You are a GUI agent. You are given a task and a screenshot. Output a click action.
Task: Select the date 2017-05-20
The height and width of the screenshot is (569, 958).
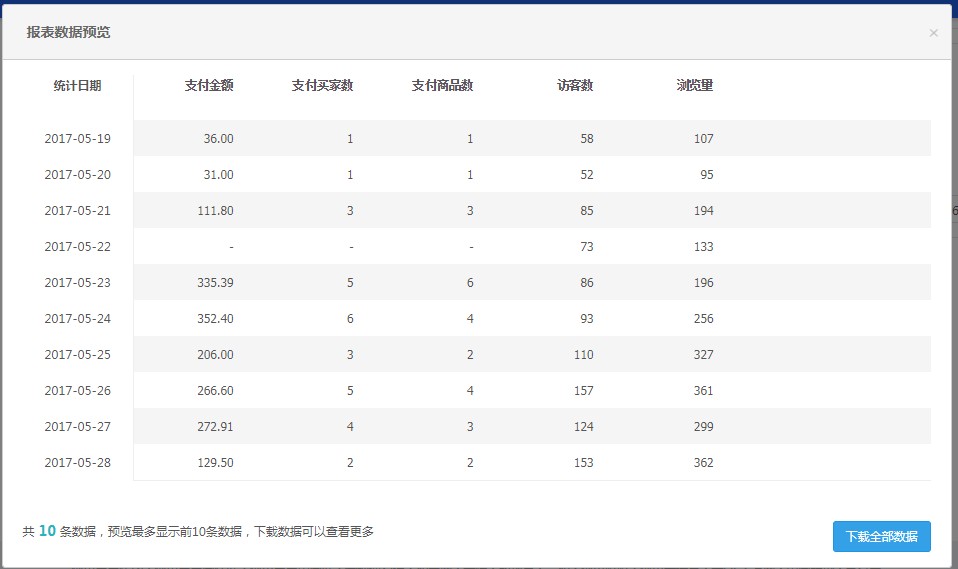pos(78,175)
